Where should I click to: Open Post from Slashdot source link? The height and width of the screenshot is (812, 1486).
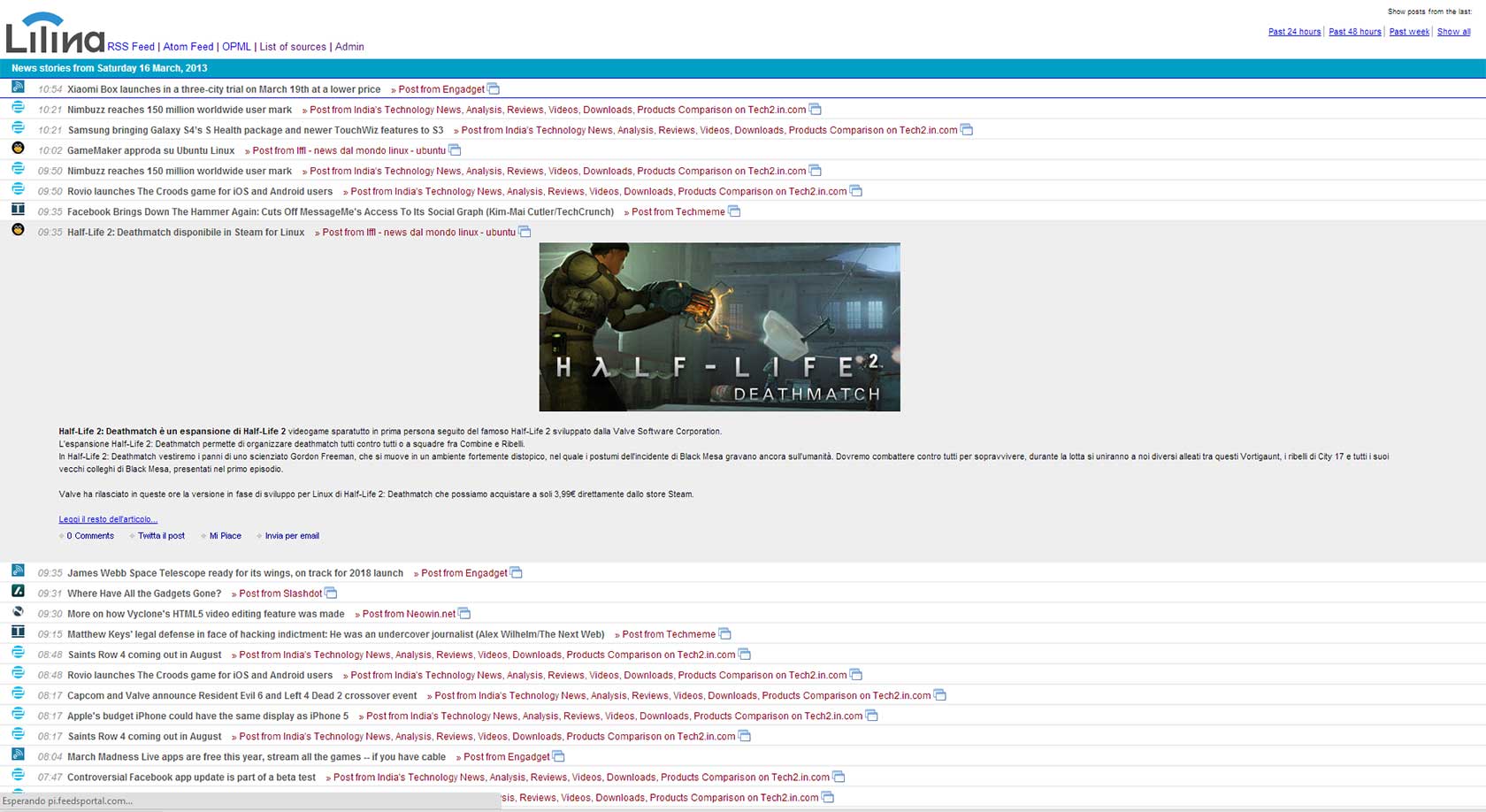[x=280, y=594]
